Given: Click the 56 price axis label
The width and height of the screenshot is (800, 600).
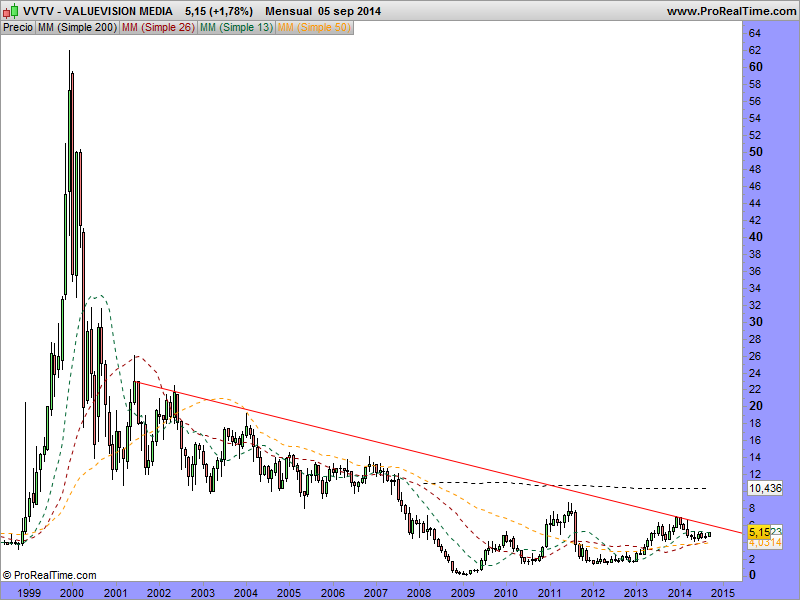Looking at the screenshot, I should tap(755, 101).
